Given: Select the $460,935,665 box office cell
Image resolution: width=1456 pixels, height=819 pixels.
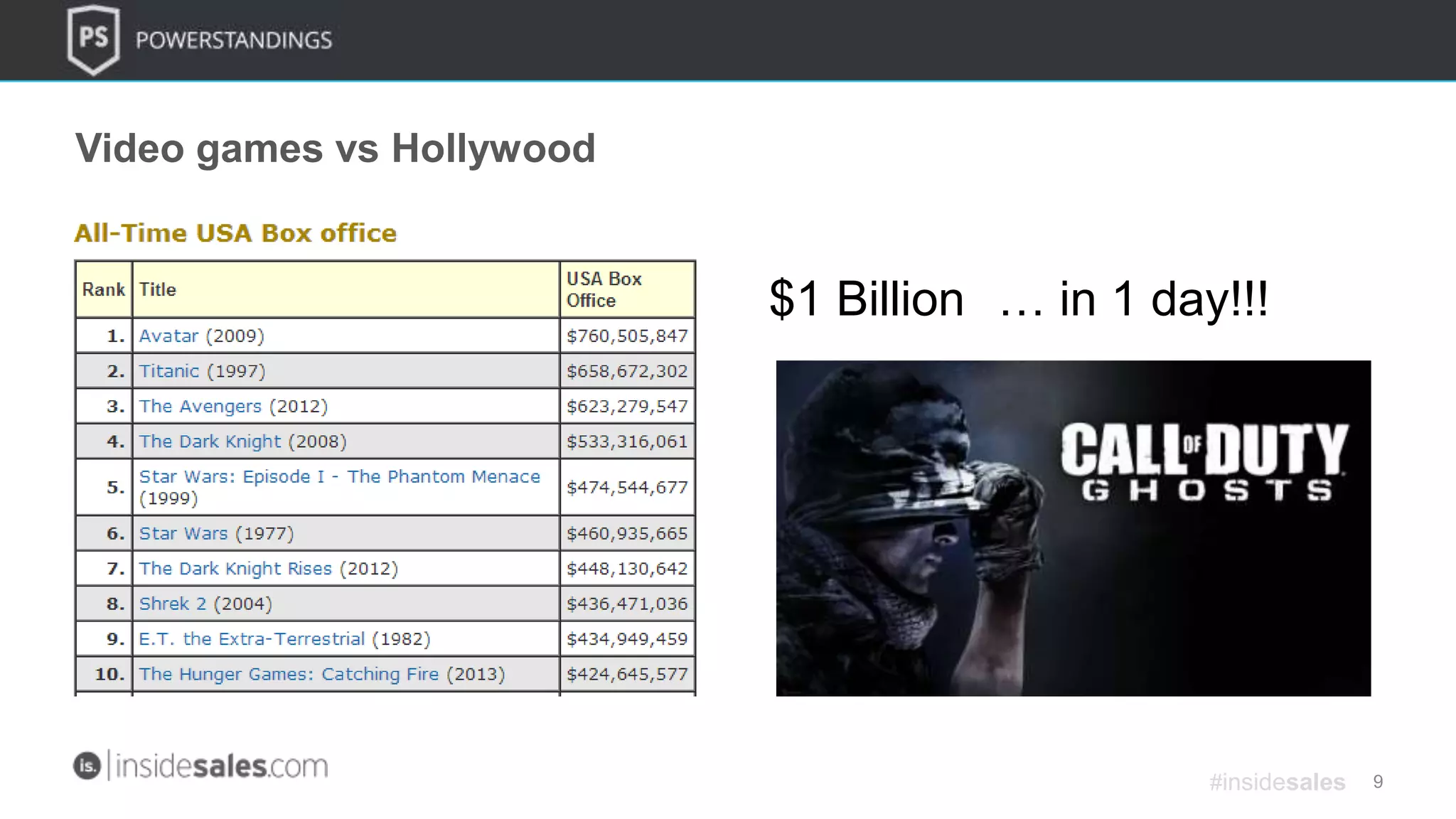Looking at the screenshot, I should coord(627,533).
